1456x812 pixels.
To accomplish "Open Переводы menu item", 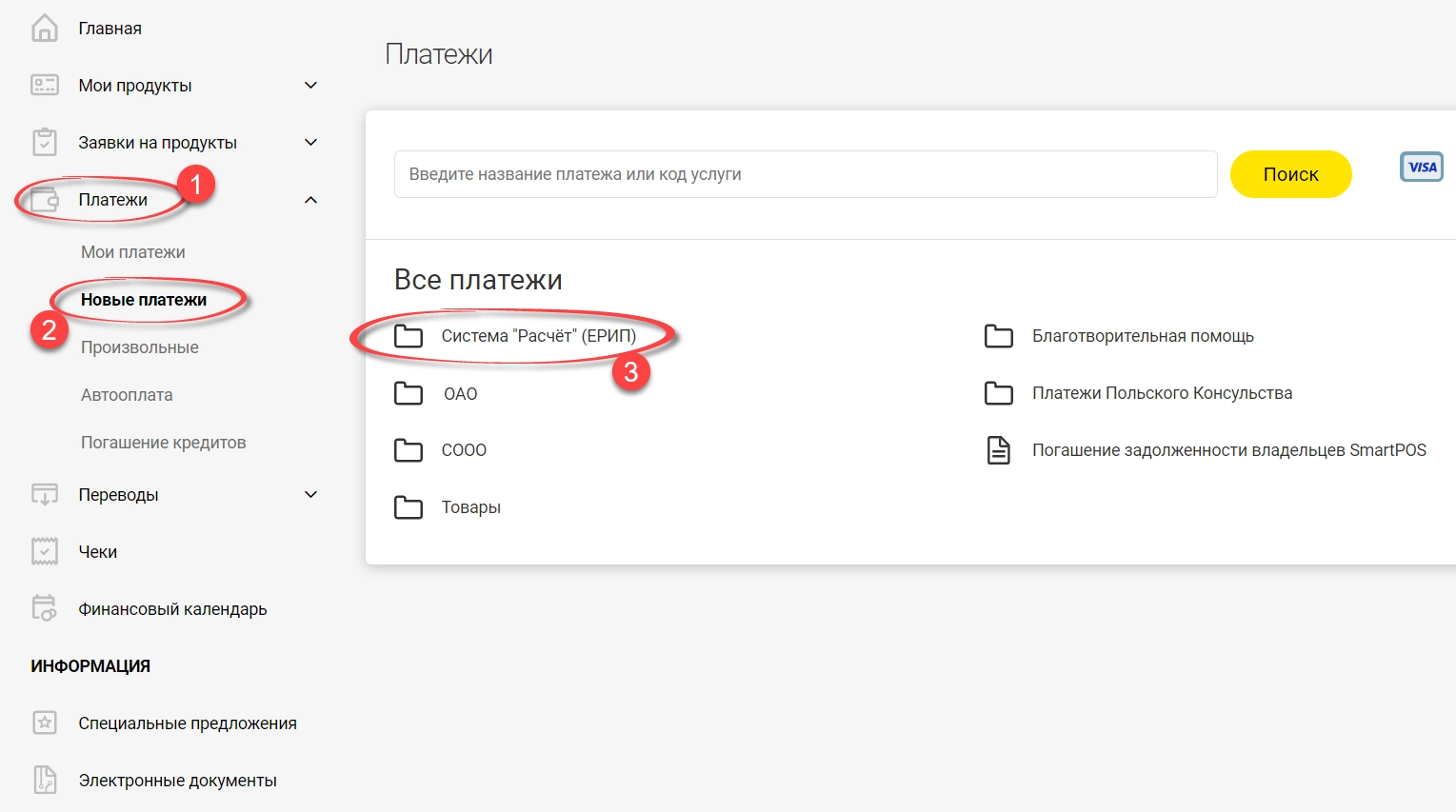I will click(119, 495).
